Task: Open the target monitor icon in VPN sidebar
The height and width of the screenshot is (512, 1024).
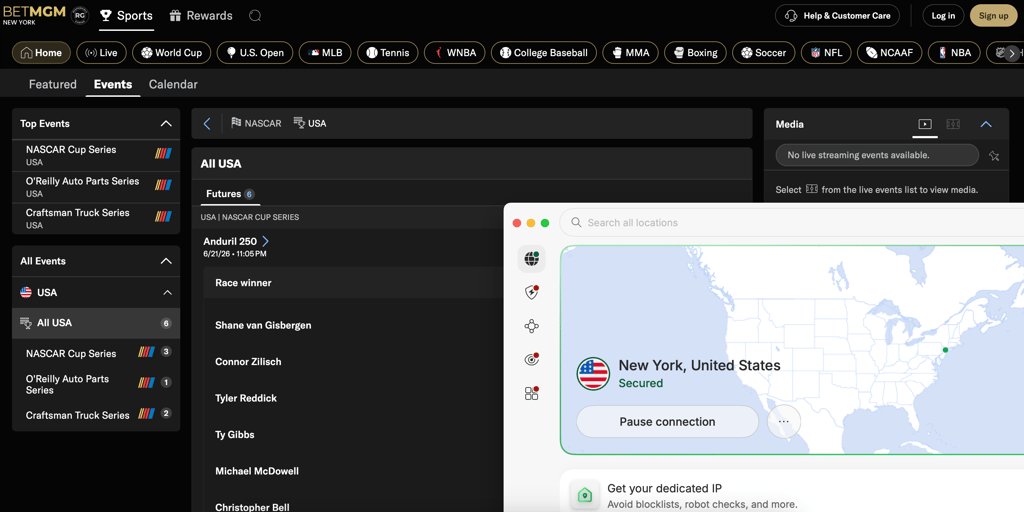Action: [532, 359]
